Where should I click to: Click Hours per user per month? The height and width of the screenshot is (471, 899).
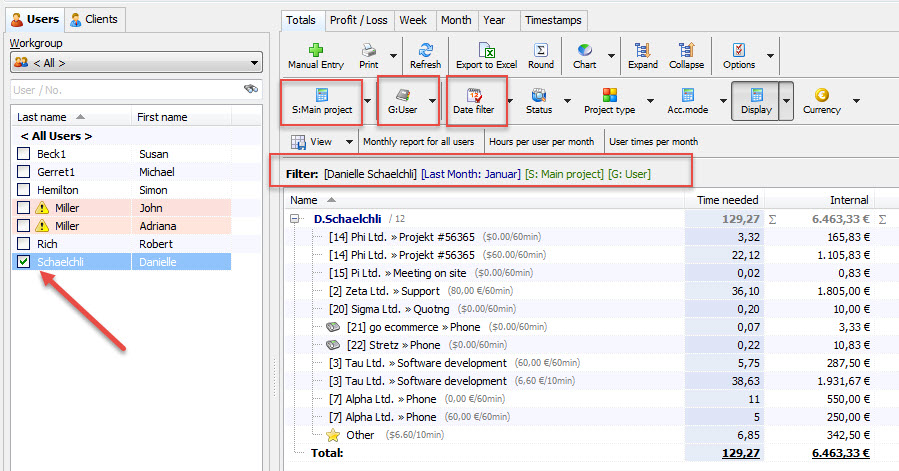541,142
